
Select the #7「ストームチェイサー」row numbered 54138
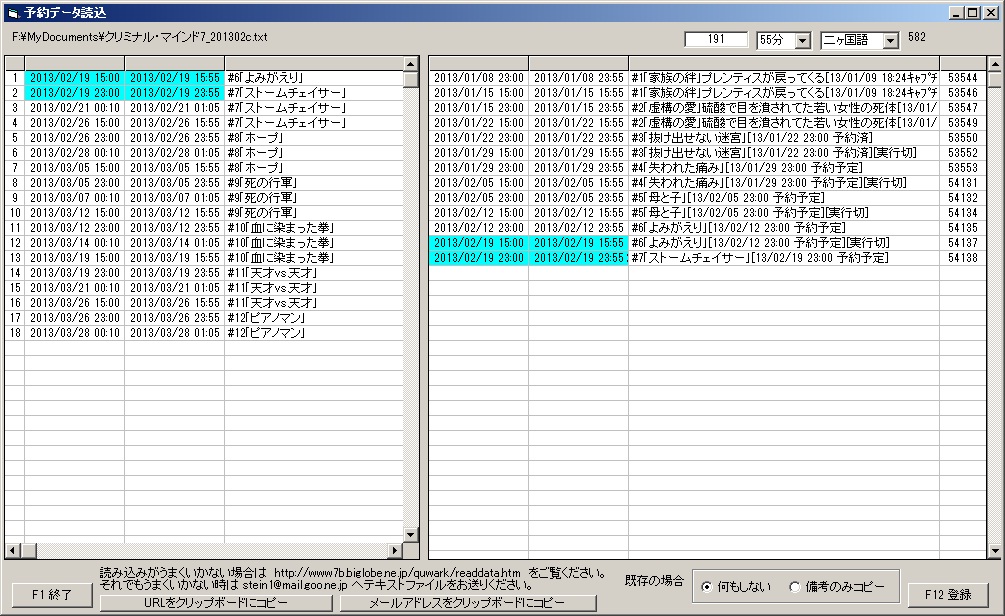point(700,258)
